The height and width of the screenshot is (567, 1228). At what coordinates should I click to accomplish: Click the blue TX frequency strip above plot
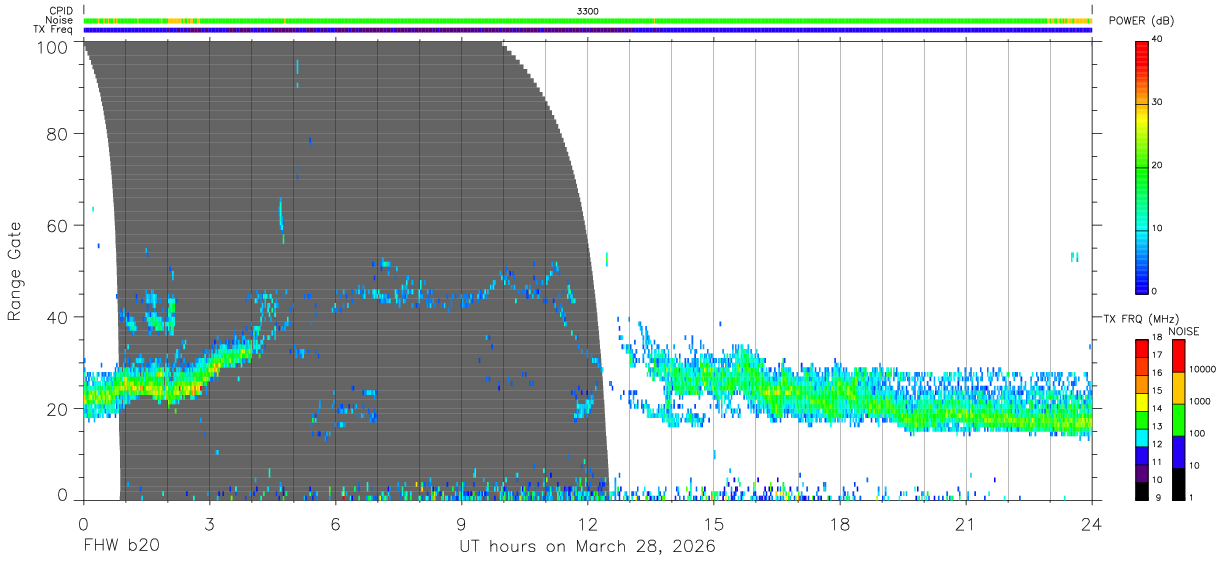(588, 30)
